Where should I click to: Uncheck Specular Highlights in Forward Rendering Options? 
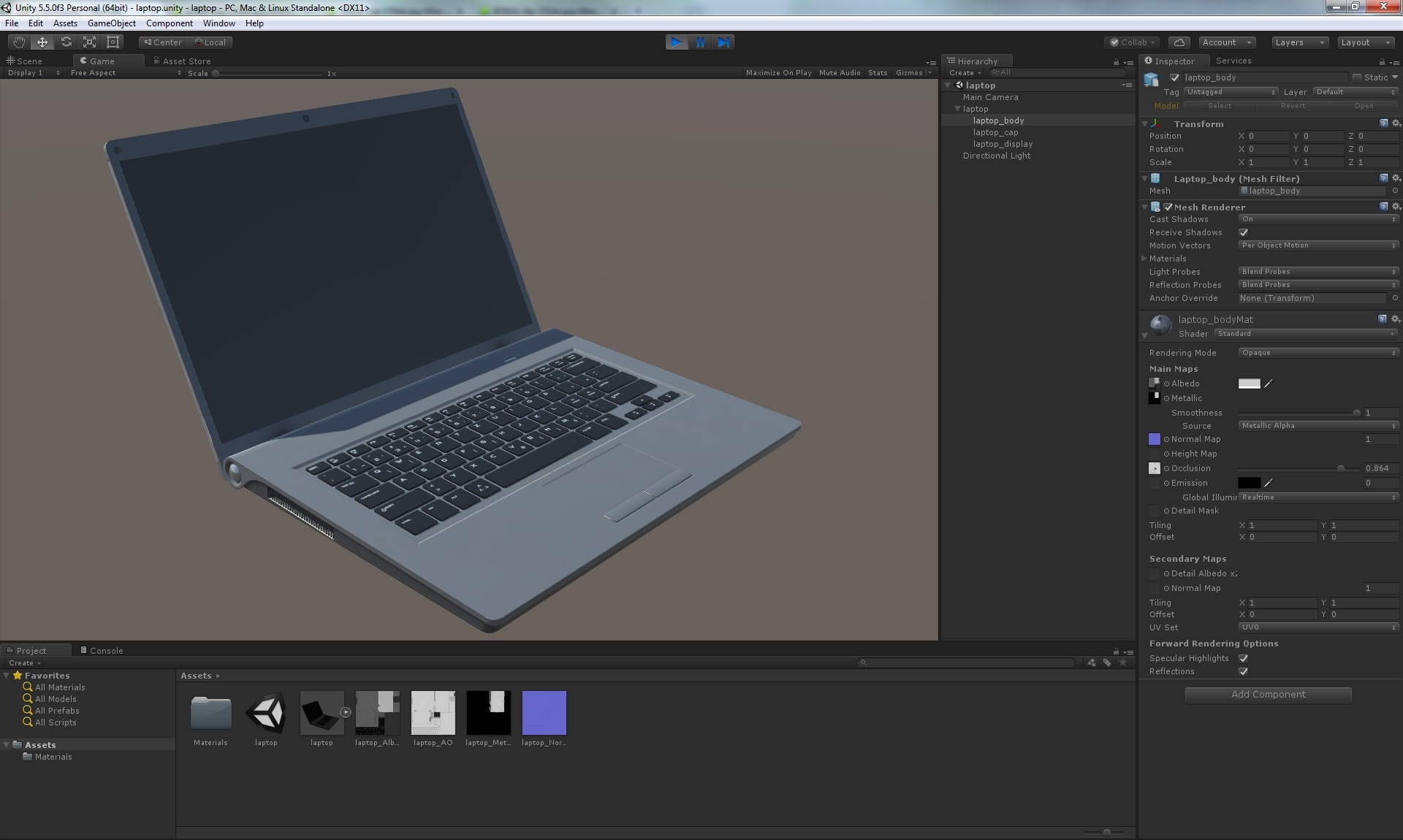coord(1244,658)
